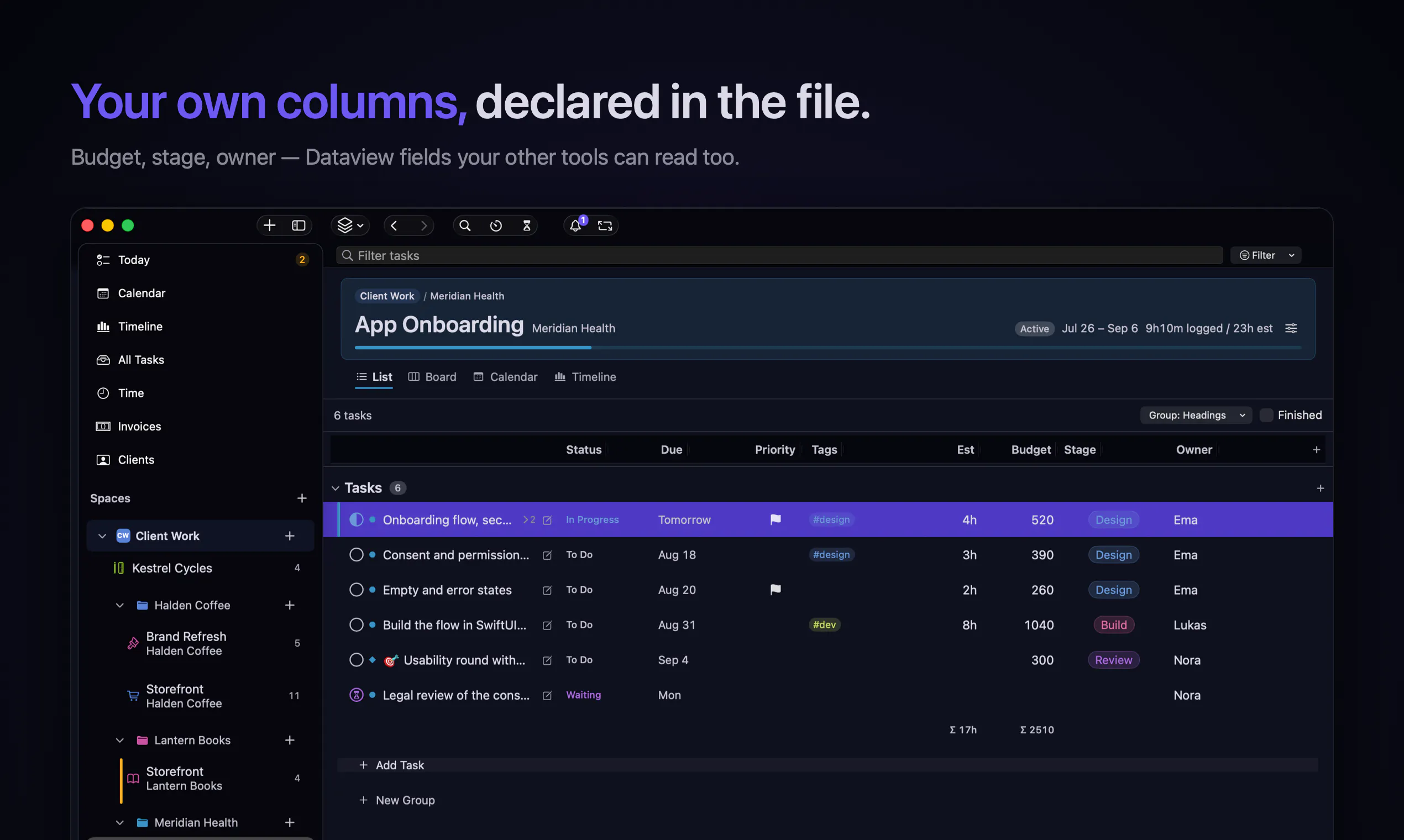1404x840 pixels.
Task: Focus the Filter tasks search field
Action: [779, 255]
